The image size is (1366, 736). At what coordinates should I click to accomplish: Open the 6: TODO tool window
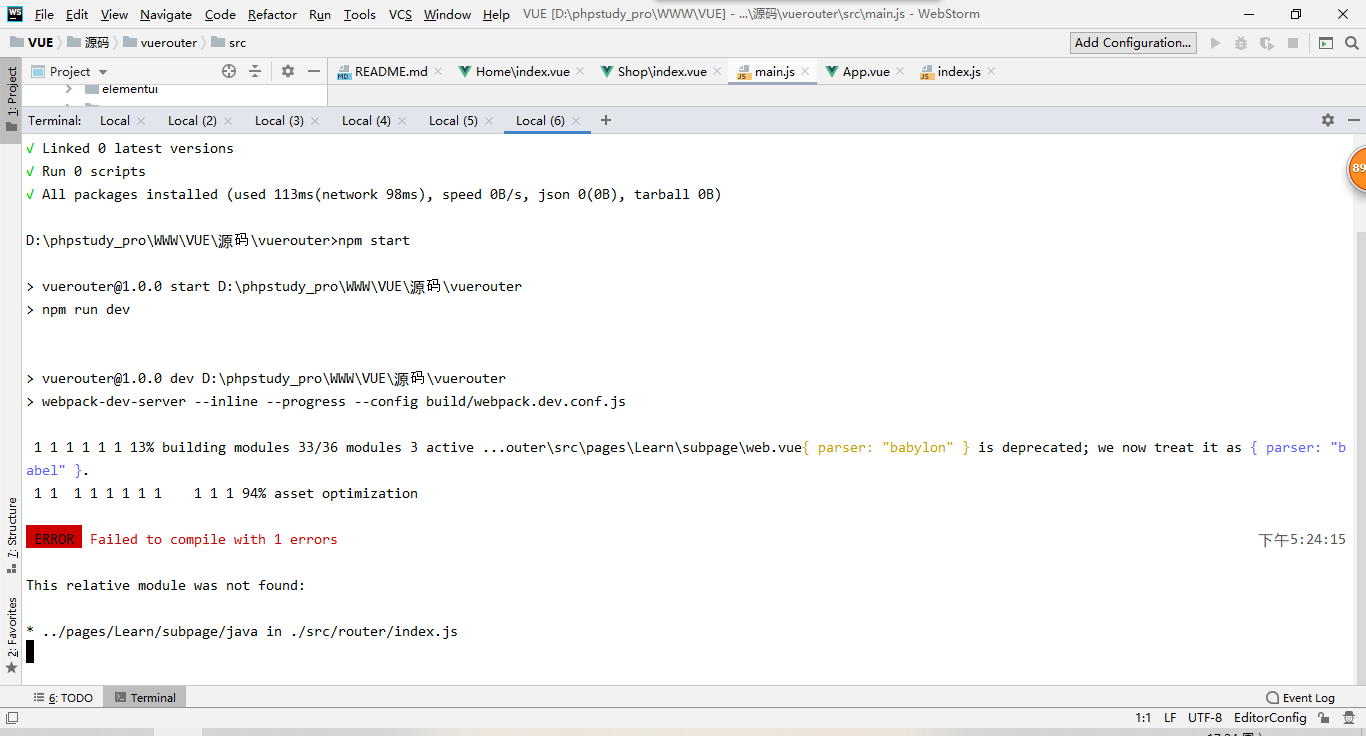tap(63, 698)
